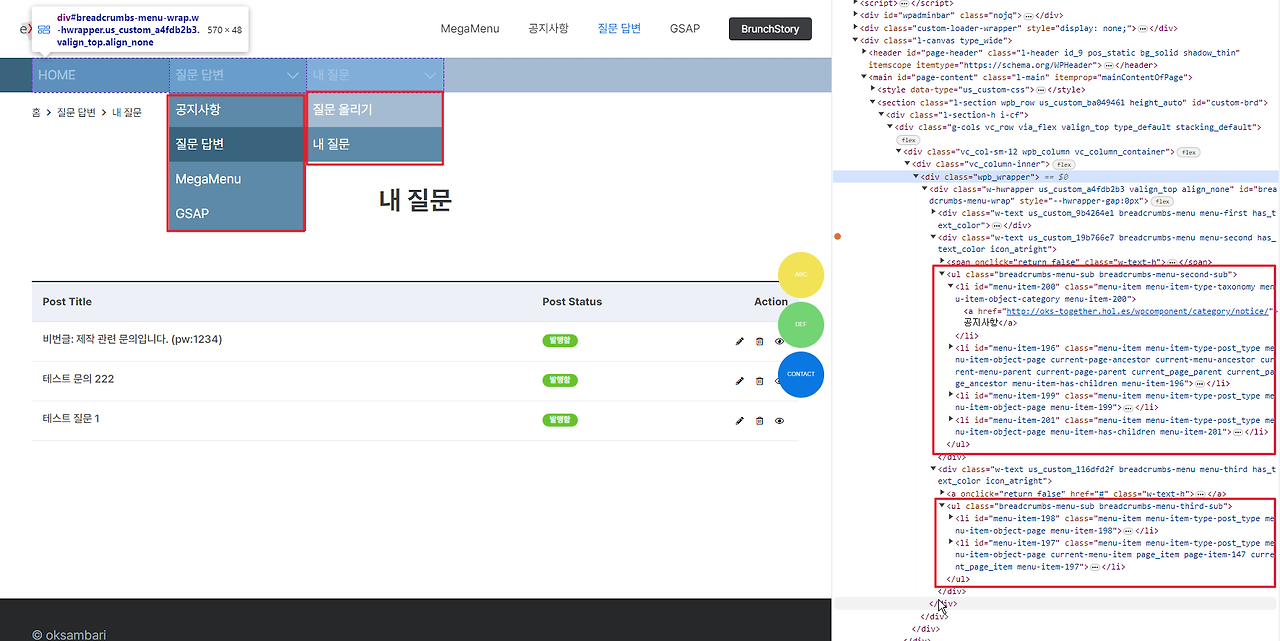1280x641 pixels.
Task: Click the BrunchStory button
Action: (770, 29)
